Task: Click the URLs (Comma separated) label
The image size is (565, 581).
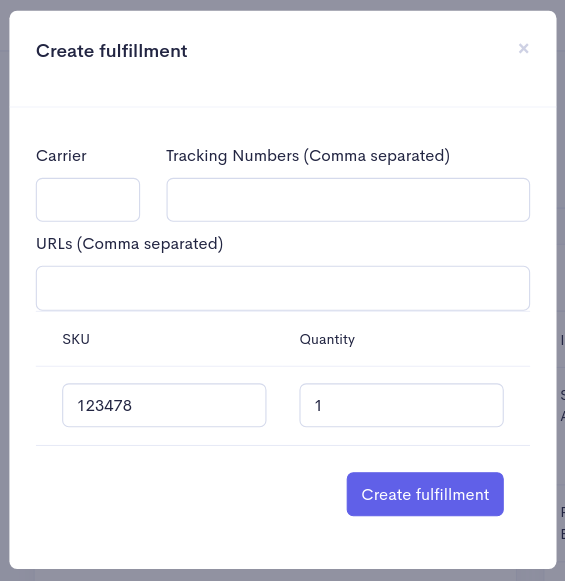Action: click(x=130, y=244)
